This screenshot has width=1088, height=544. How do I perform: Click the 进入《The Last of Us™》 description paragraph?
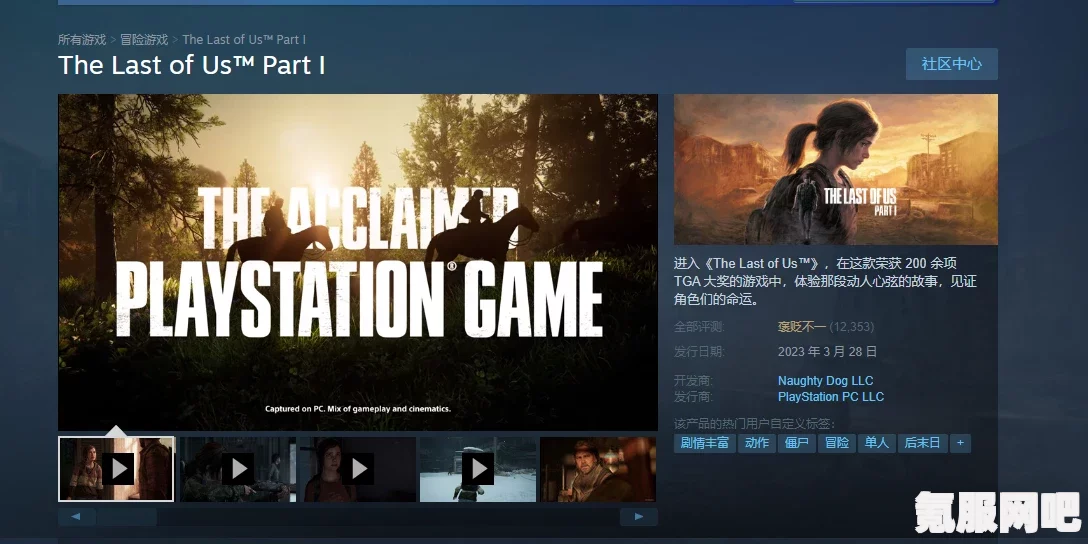click(825, 281)
